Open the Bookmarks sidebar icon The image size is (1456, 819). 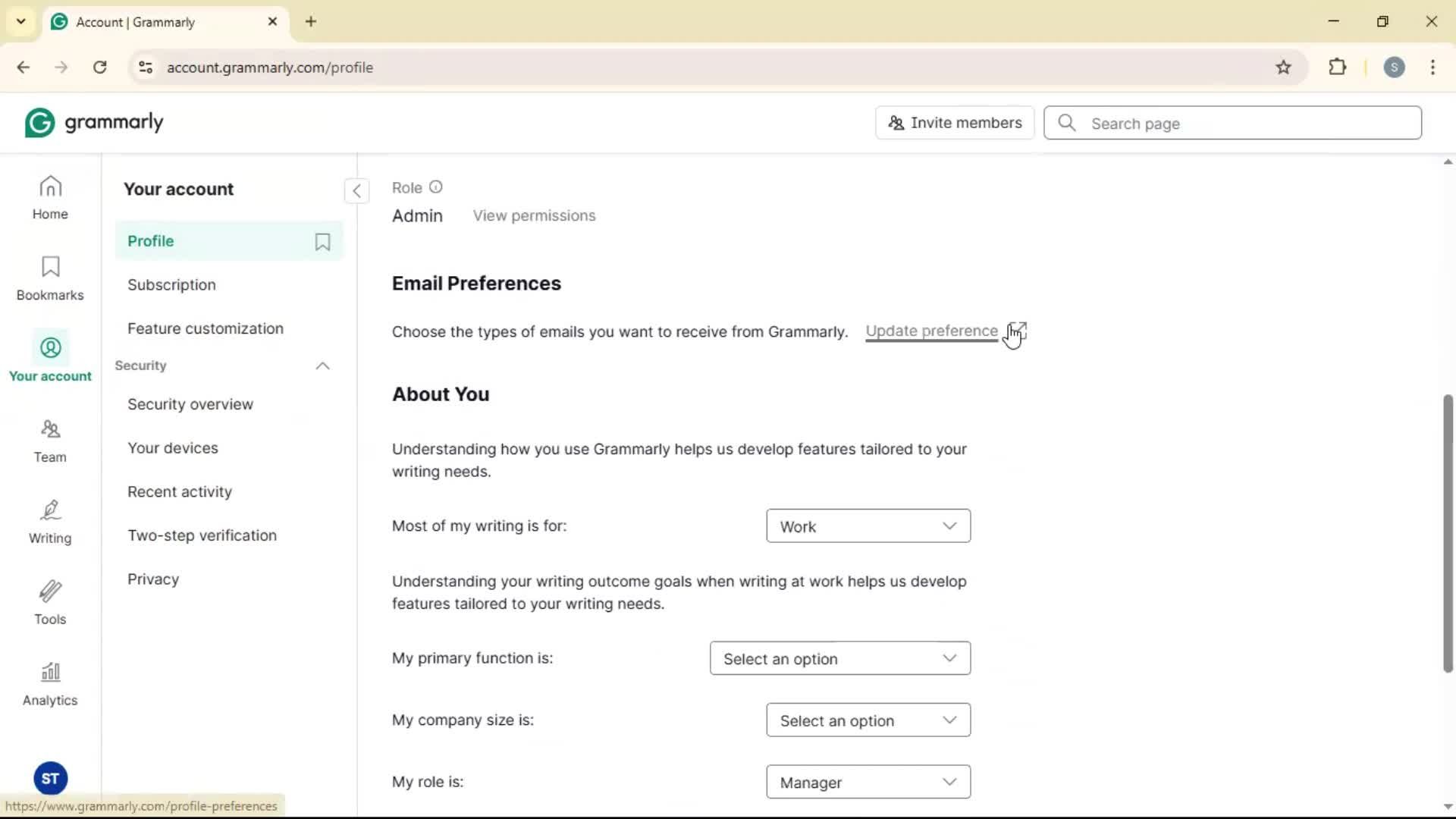pos(50,278)
